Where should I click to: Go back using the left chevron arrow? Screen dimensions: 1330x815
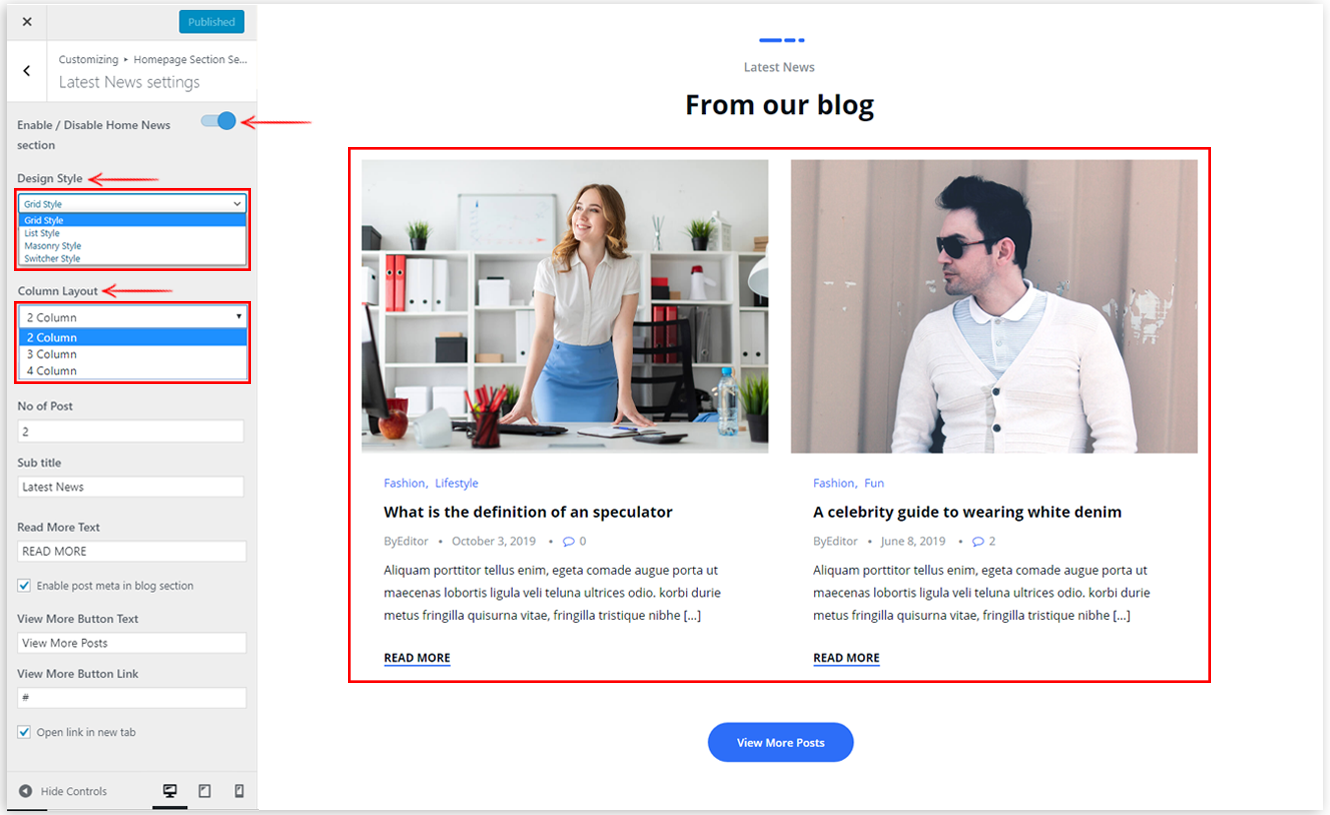[27, 70]
